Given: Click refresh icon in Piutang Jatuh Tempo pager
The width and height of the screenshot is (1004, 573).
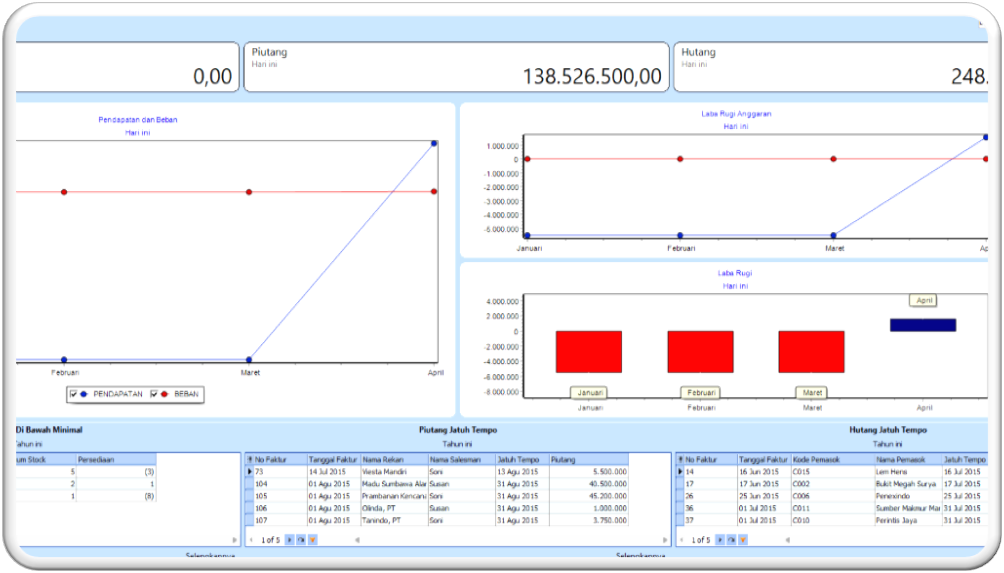Looking at the screenshot, I should coord(301,540).
